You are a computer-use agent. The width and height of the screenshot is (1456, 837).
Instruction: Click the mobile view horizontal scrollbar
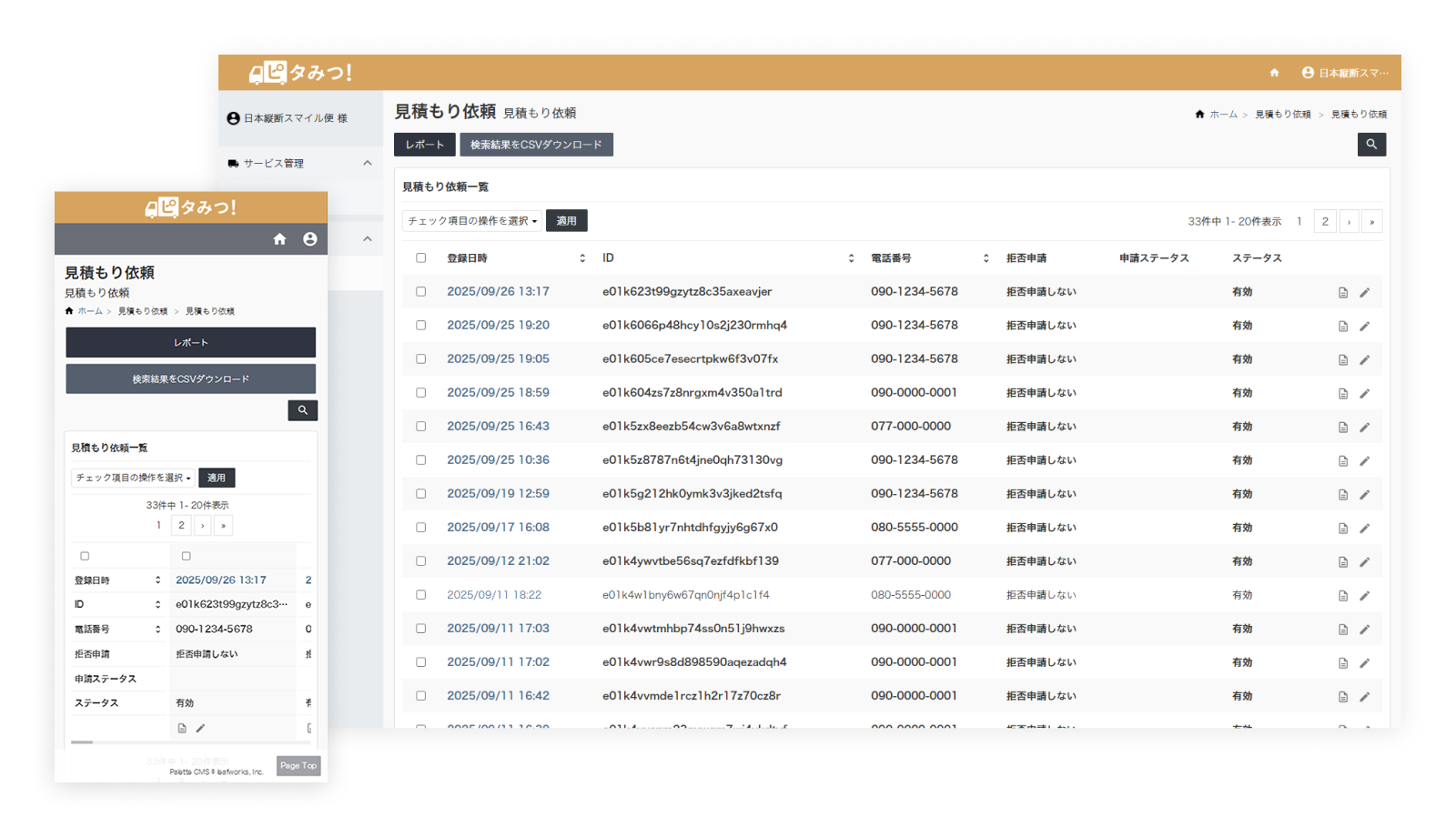tap(82, 742)
